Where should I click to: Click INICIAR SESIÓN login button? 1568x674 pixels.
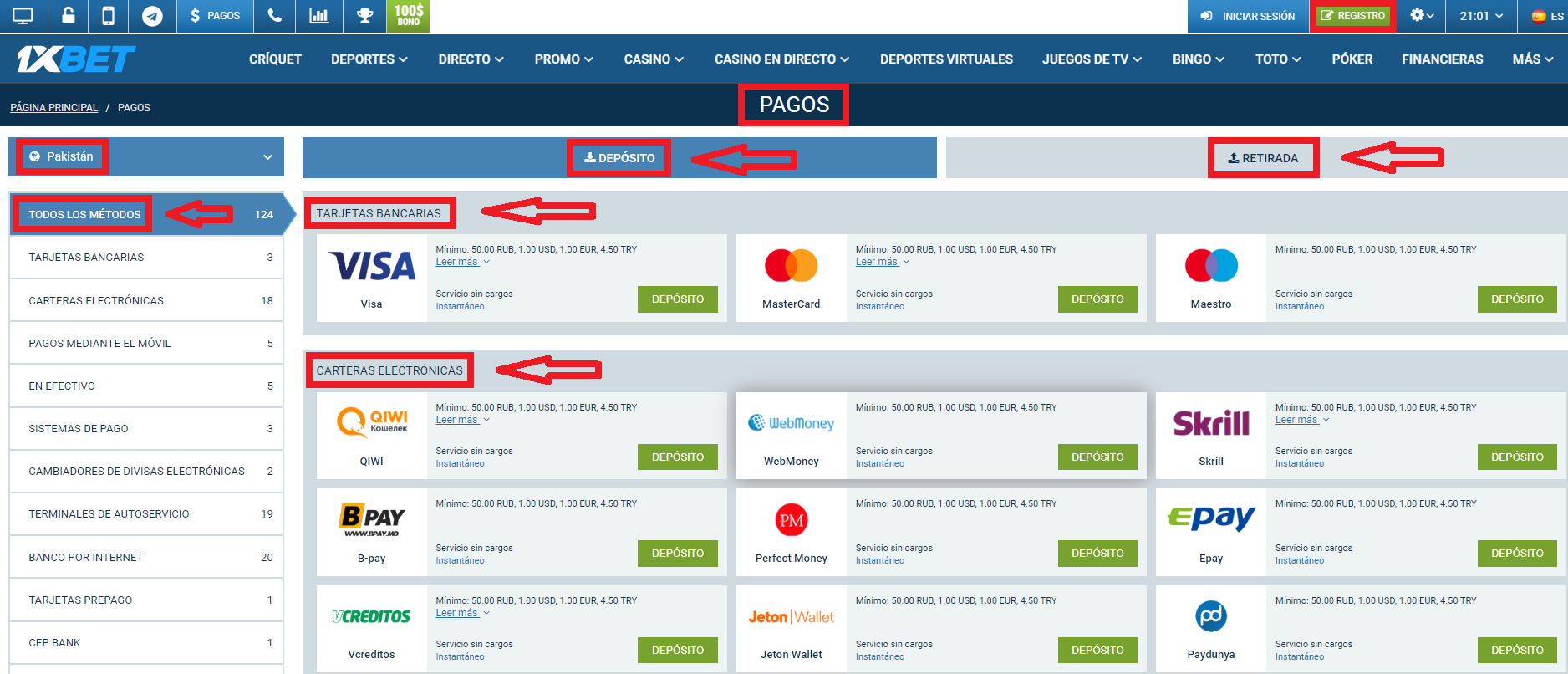click(x=1248, y=16)
